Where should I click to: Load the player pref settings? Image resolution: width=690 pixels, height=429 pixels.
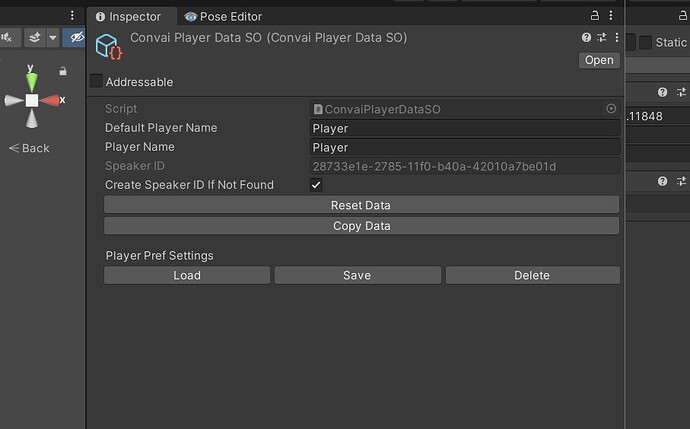[187, 275]
